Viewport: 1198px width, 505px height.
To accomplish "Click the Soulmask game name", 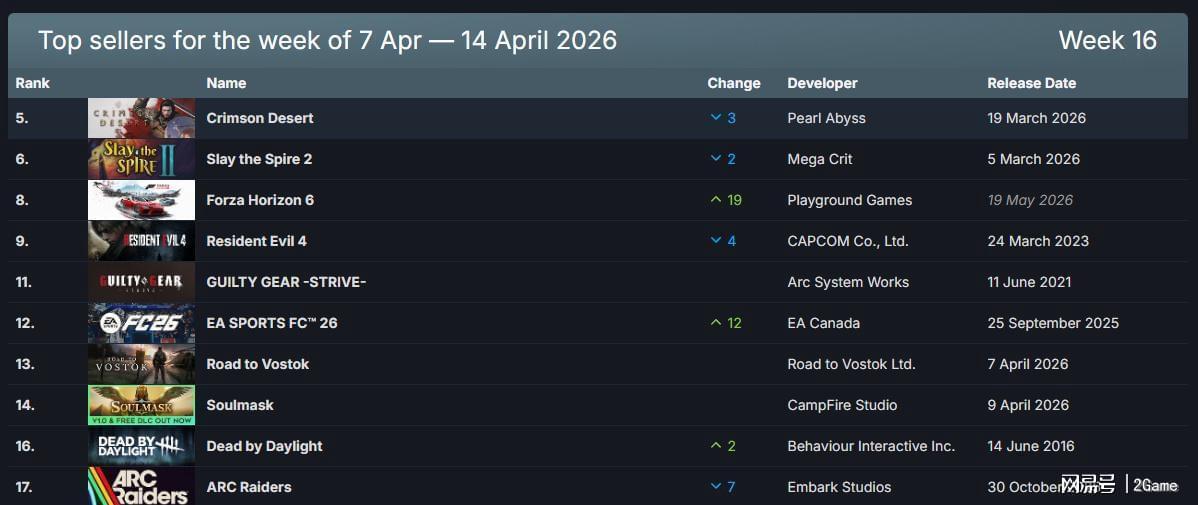I will 240,405.
